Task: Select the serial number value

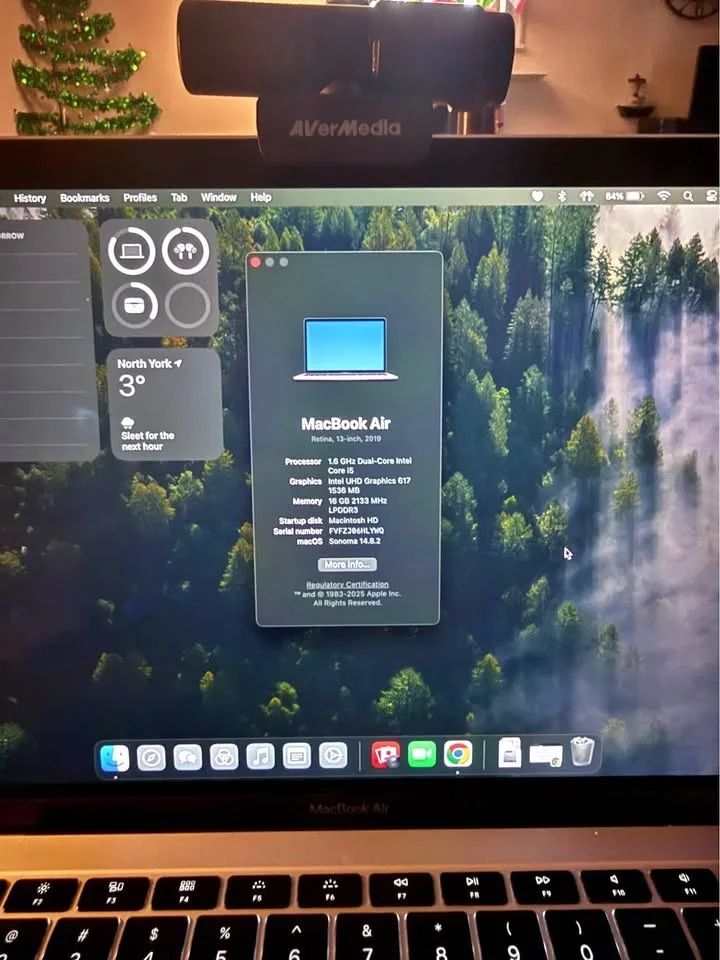Action: tap(356, 531)
